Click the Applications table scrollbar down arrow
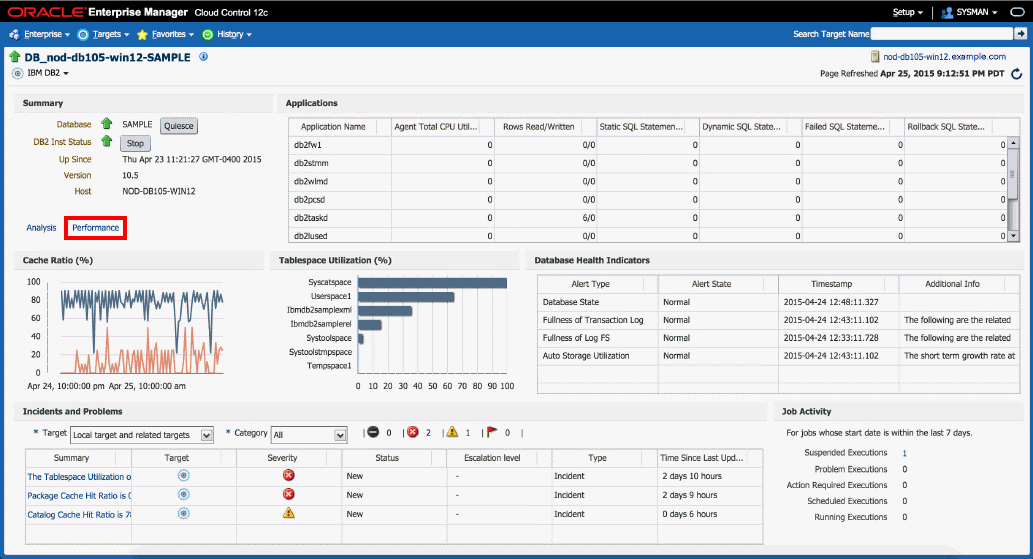Screen dimensions: 1033x559 point(1013,236)
